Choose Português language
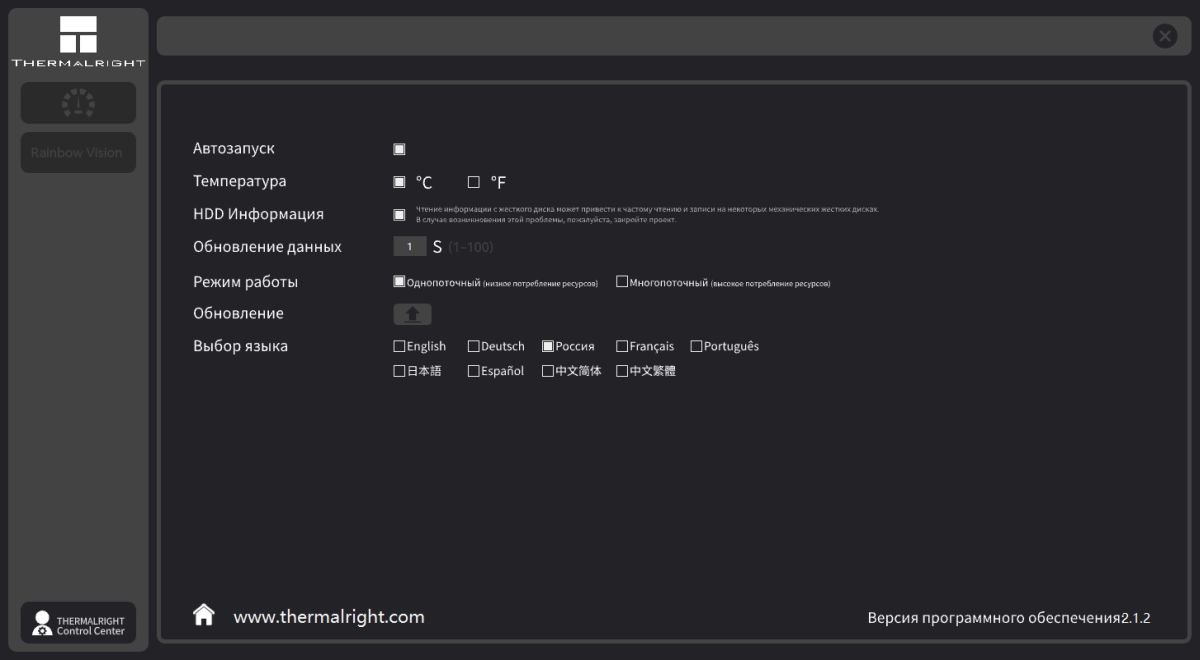The height and width of the screenshot is (660, 1200). 696,346
